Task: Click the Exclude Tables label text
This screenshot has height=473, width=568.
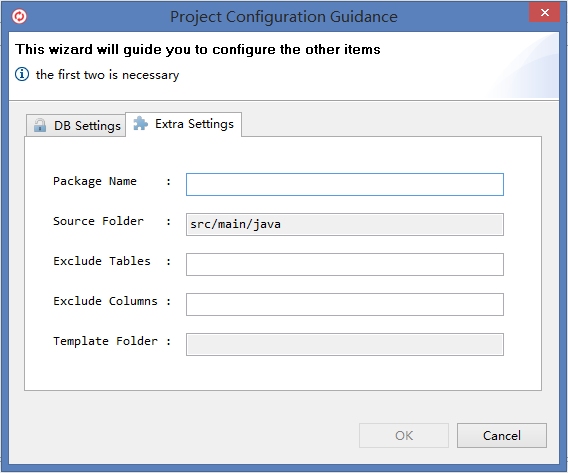Action: pyautogui.click(x=102, y=261)
